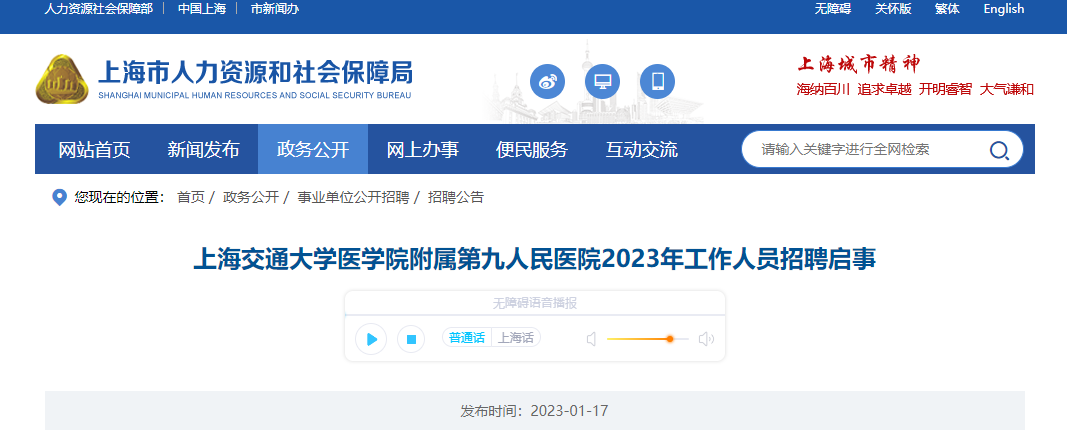
Task: Click the recruitment notice headline
Action: [x=535, y=259]
